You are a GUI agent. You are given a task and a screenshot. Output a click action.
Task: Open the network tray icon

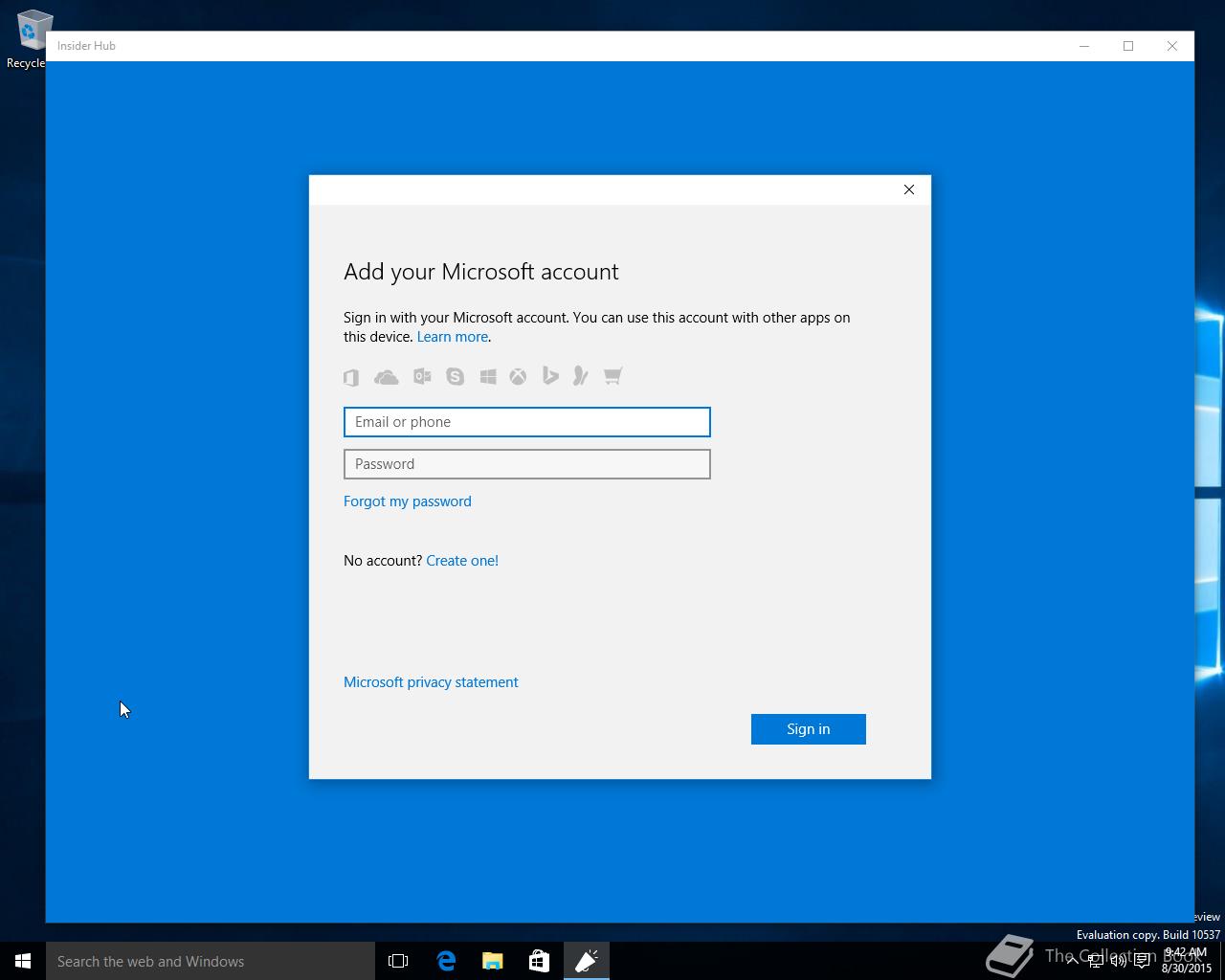point(1096,961)
